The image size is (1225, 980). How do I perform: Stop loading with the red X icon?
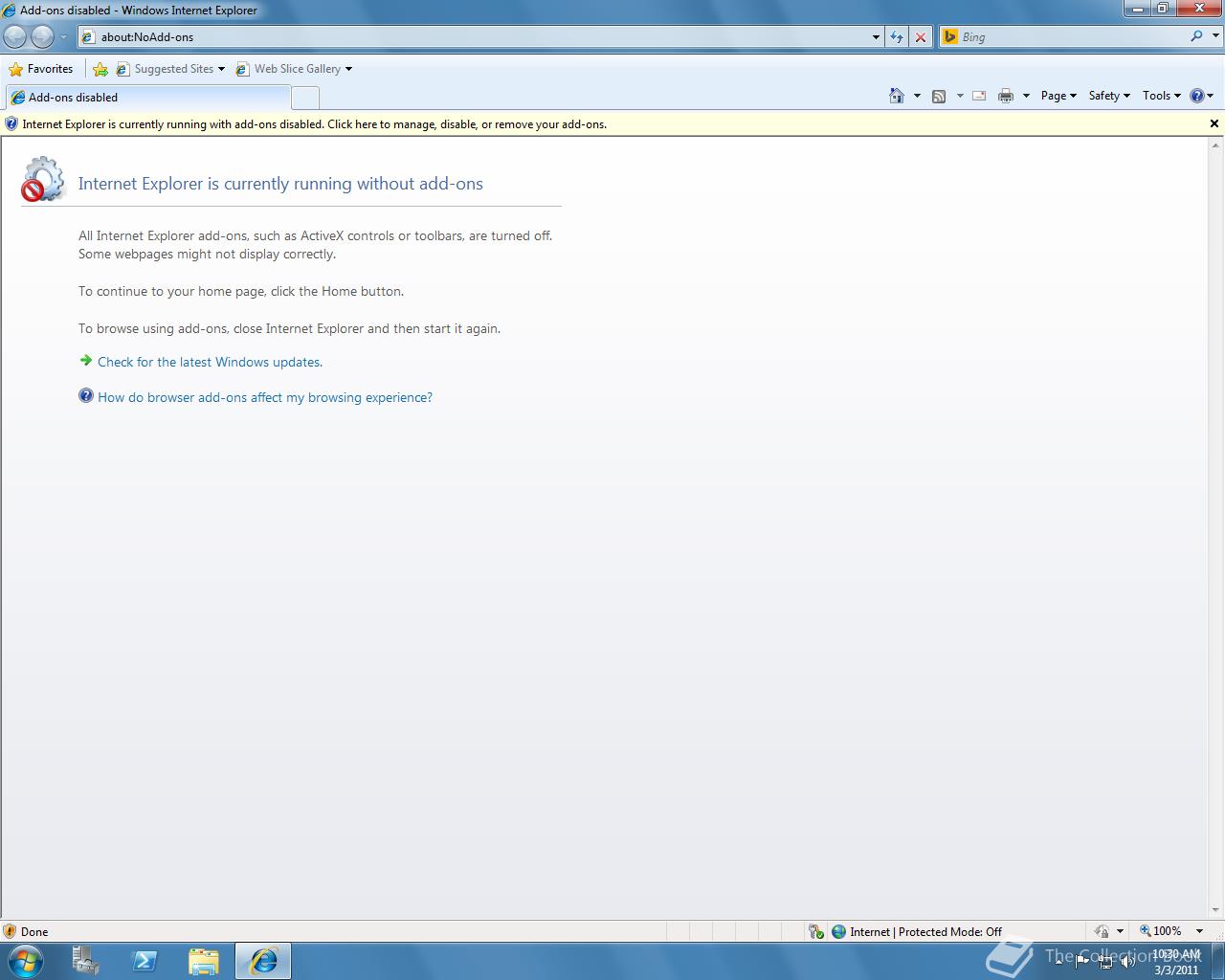(921, 37)
